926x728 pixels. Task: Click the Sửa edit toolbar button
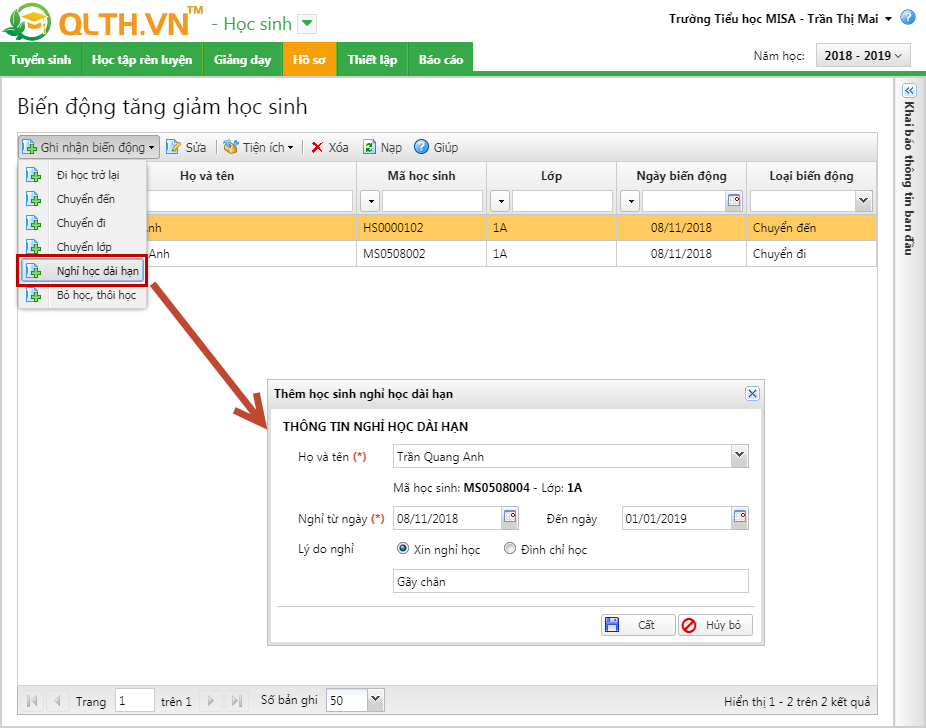[x=186, y=147]
